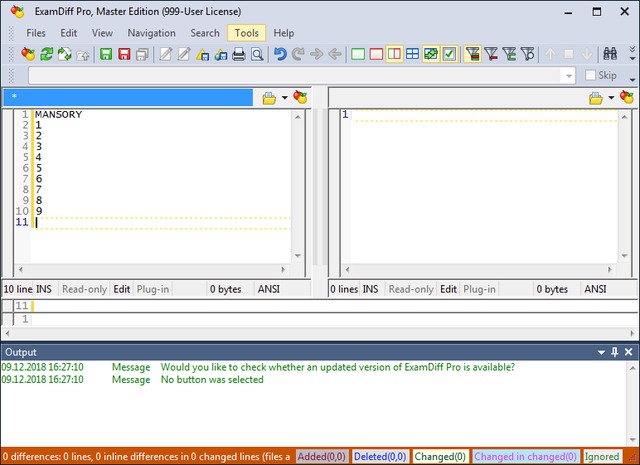
Task: Click the second pencil edit icon
Action: coord(184,54)
